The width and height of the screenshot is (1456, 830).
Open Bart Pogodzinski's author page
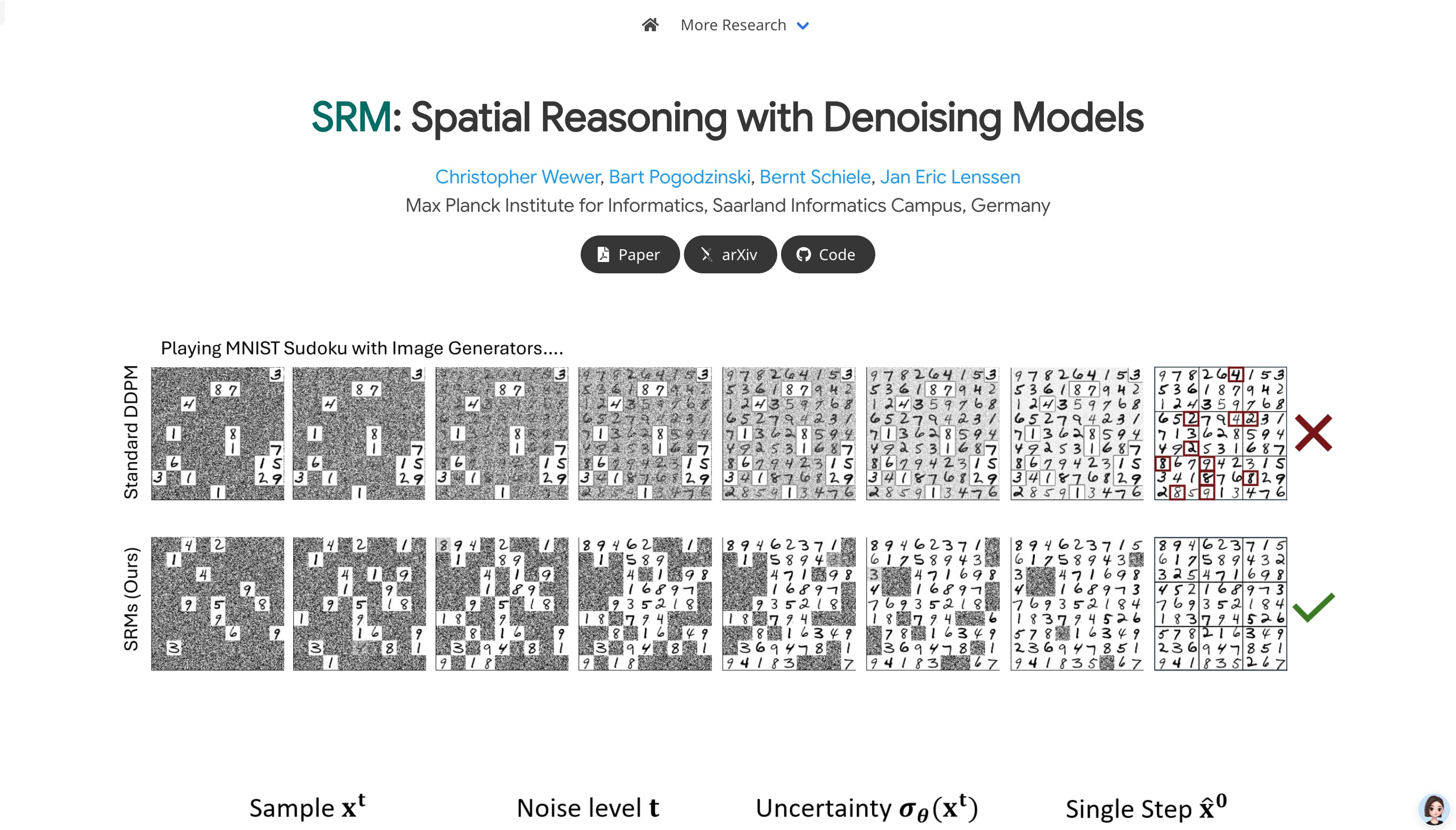pyautogui.click(x=681, y=177)
